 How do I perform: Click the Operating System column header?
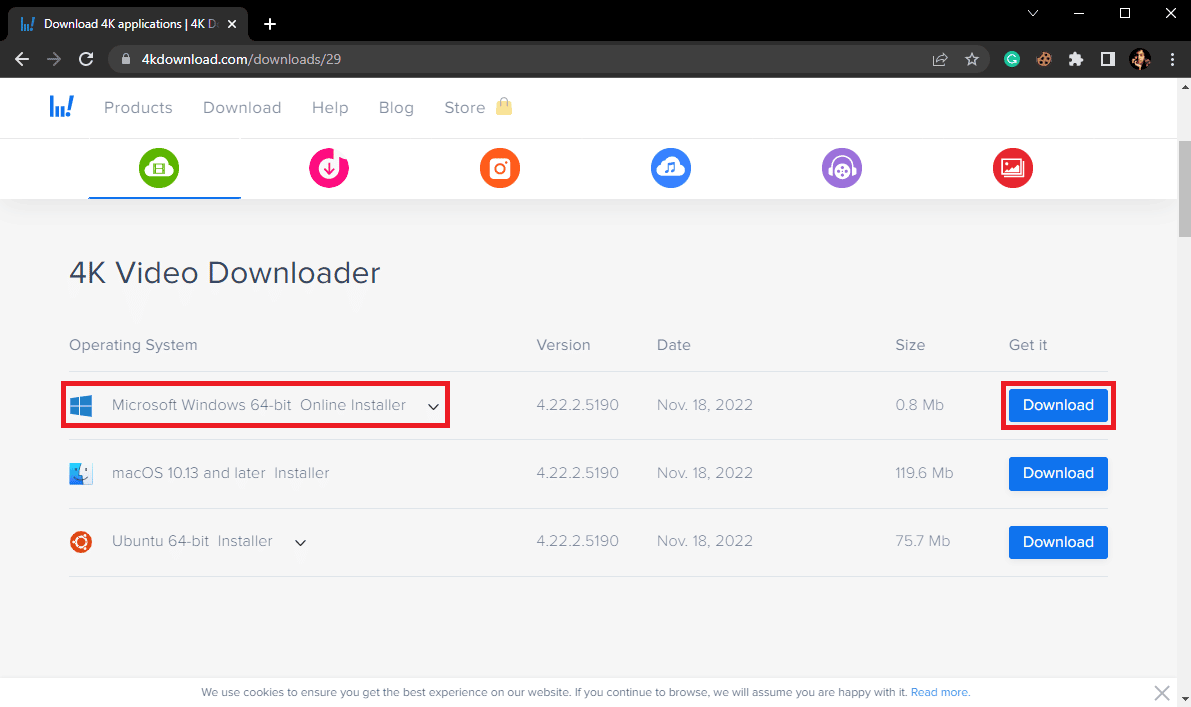pyautogui.click(x=133, y=346)
